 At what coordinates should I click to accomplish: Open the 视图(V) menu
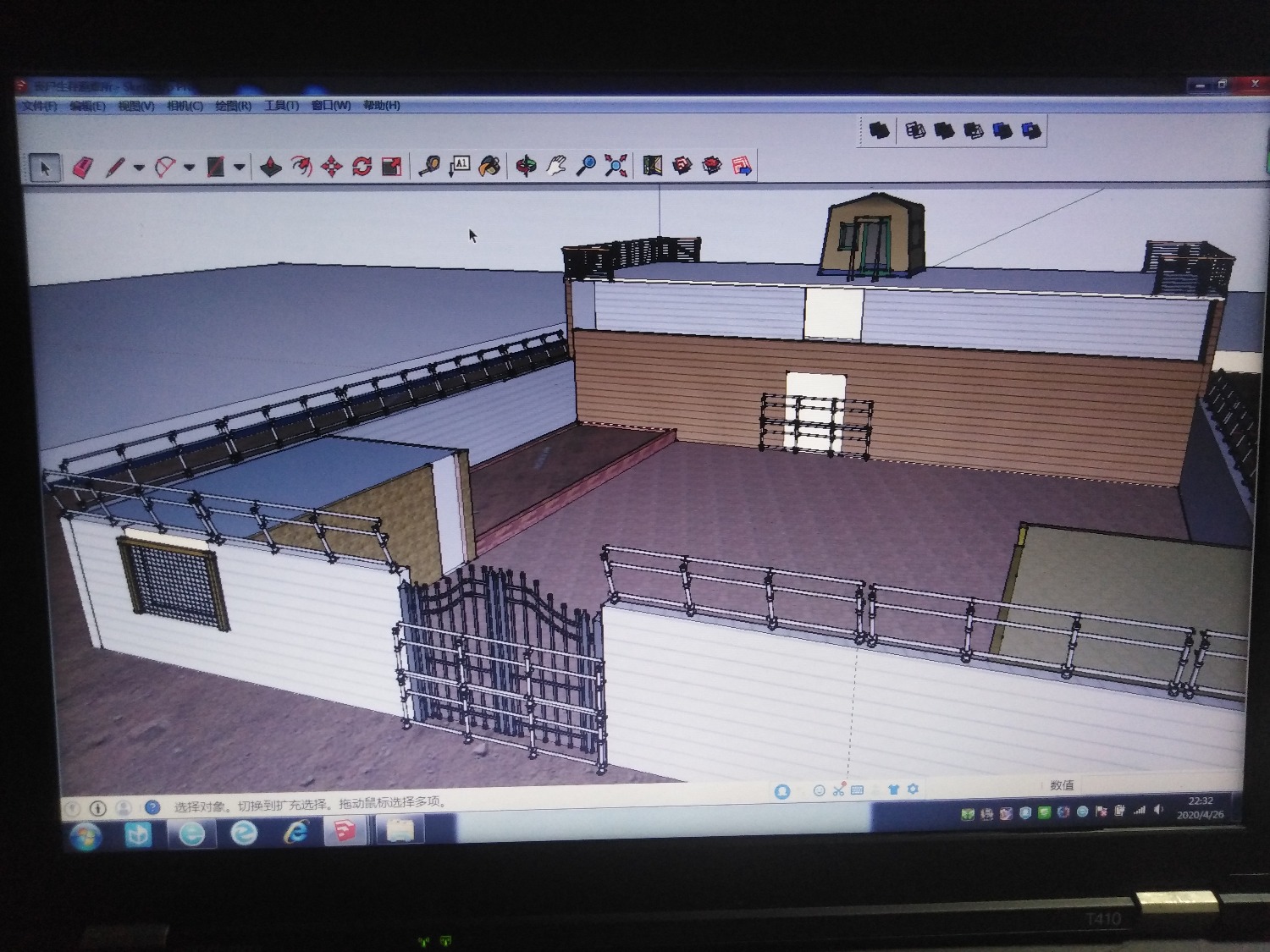(135, 106)
